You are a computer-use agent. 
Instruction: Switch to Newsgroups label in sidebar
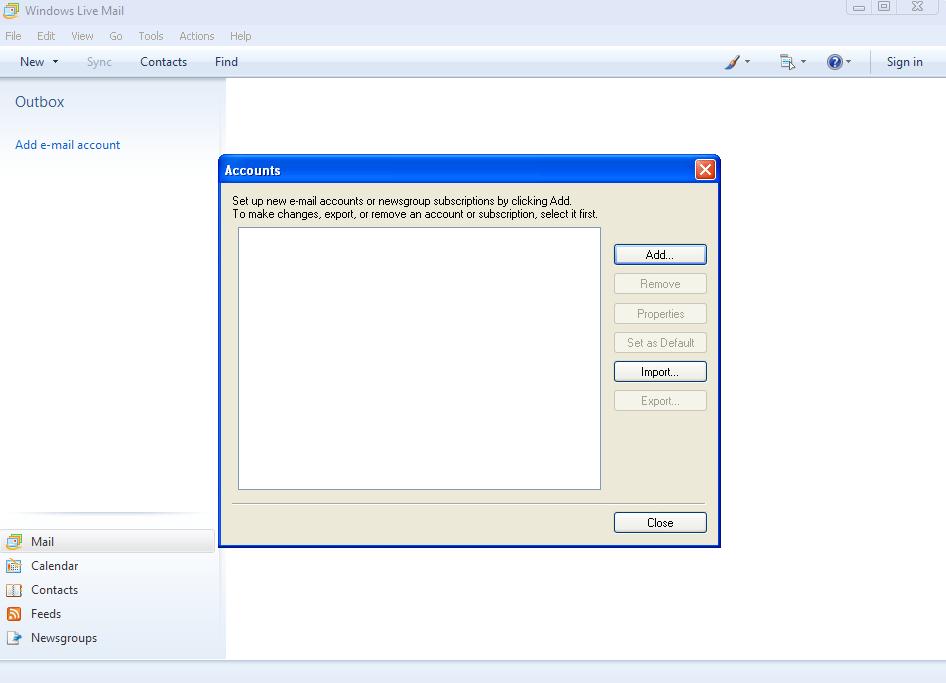64,638
